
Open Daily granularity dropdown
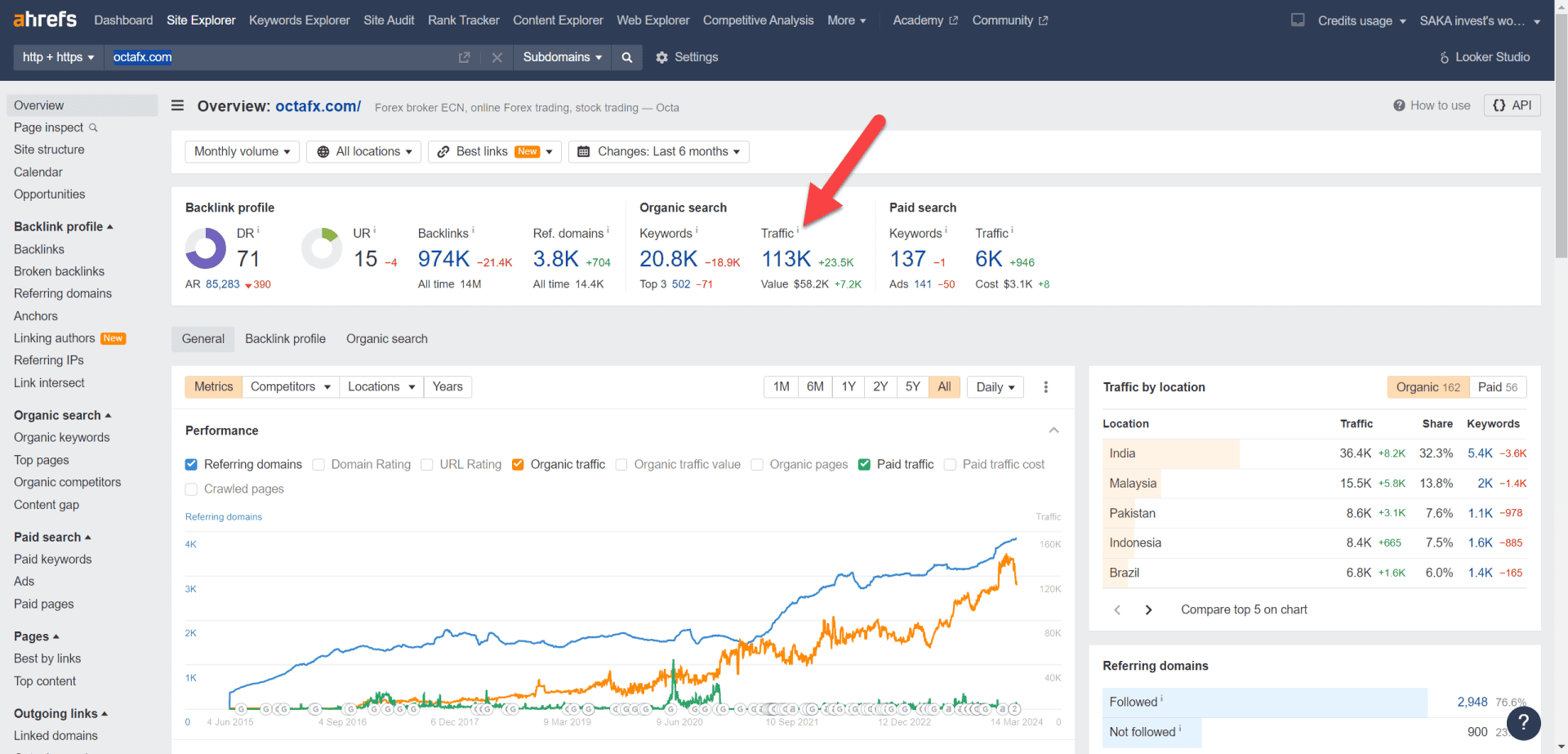pyautogui.click(x=996, y=386)
